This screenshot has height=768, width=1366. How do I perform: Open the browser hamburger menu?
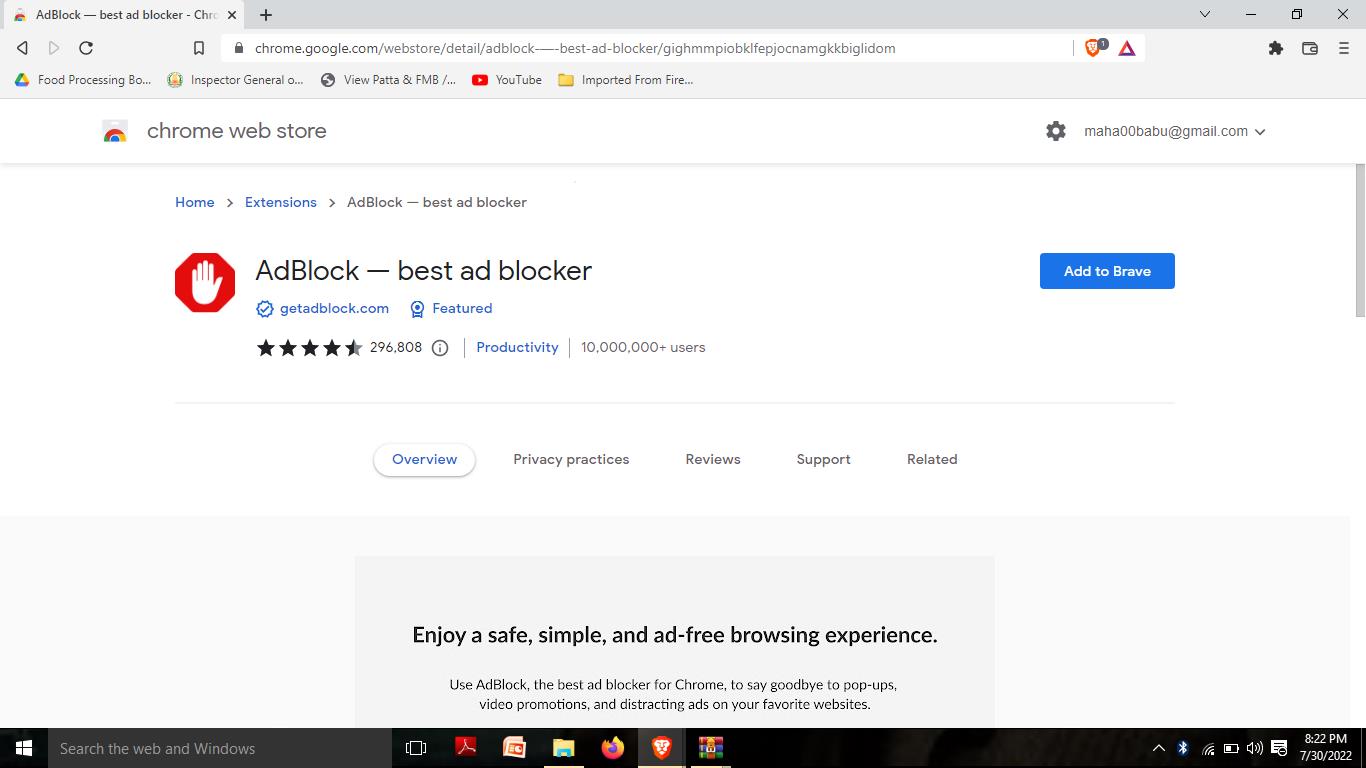[1343, 48]
